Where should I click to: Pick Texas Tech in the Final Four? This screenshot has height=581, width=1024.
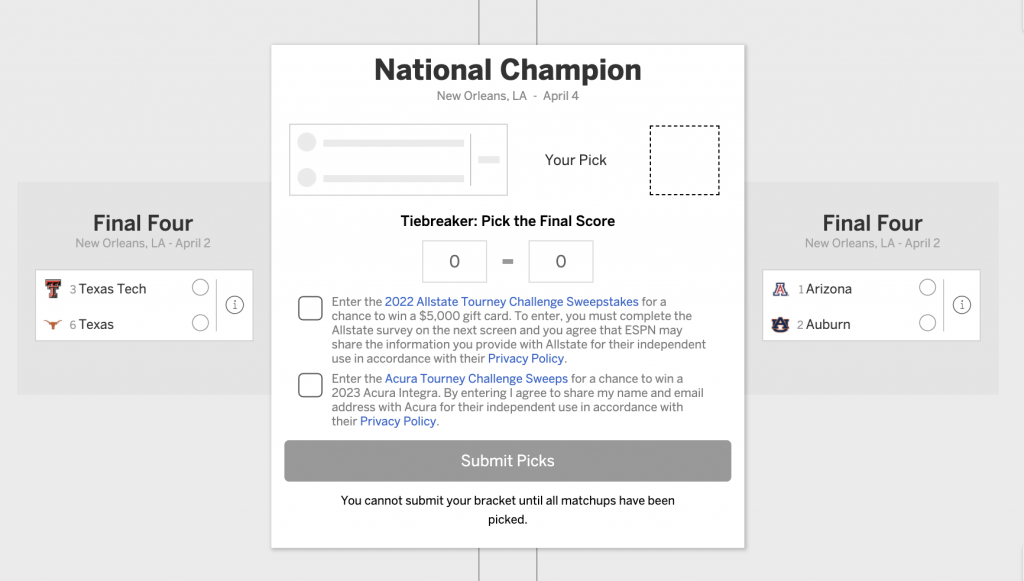(200, 287)
